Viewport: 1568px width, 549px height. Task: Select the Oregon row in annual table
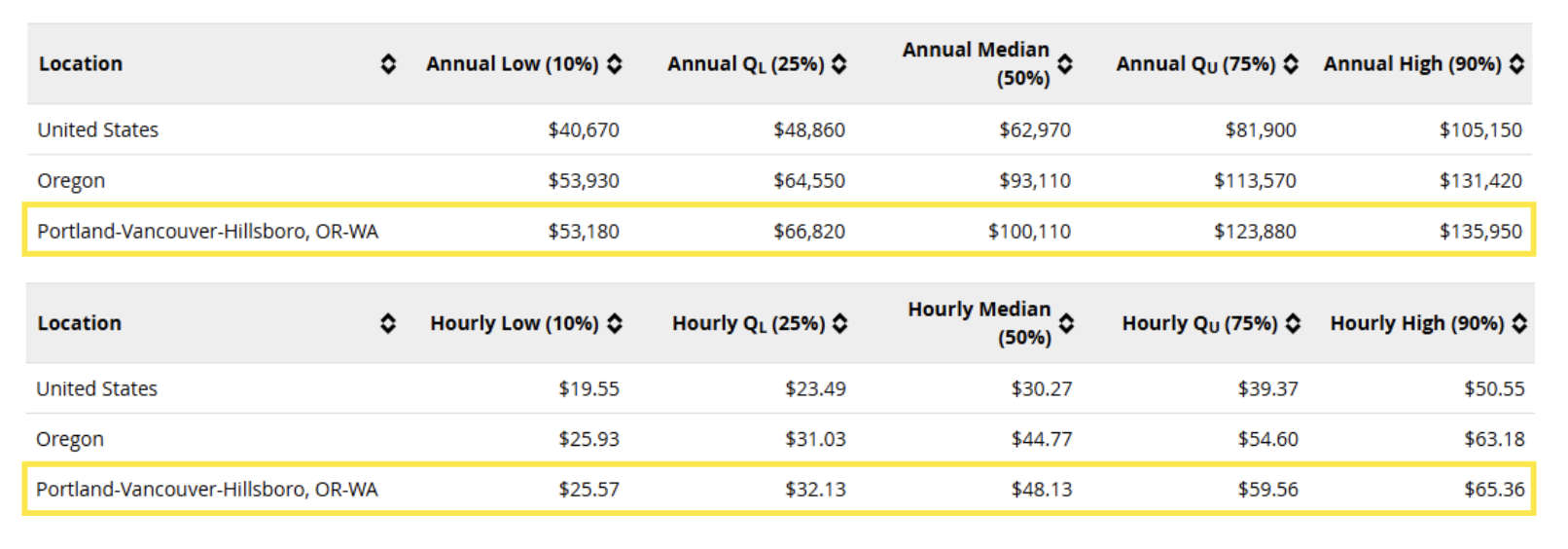pos(71,181)
